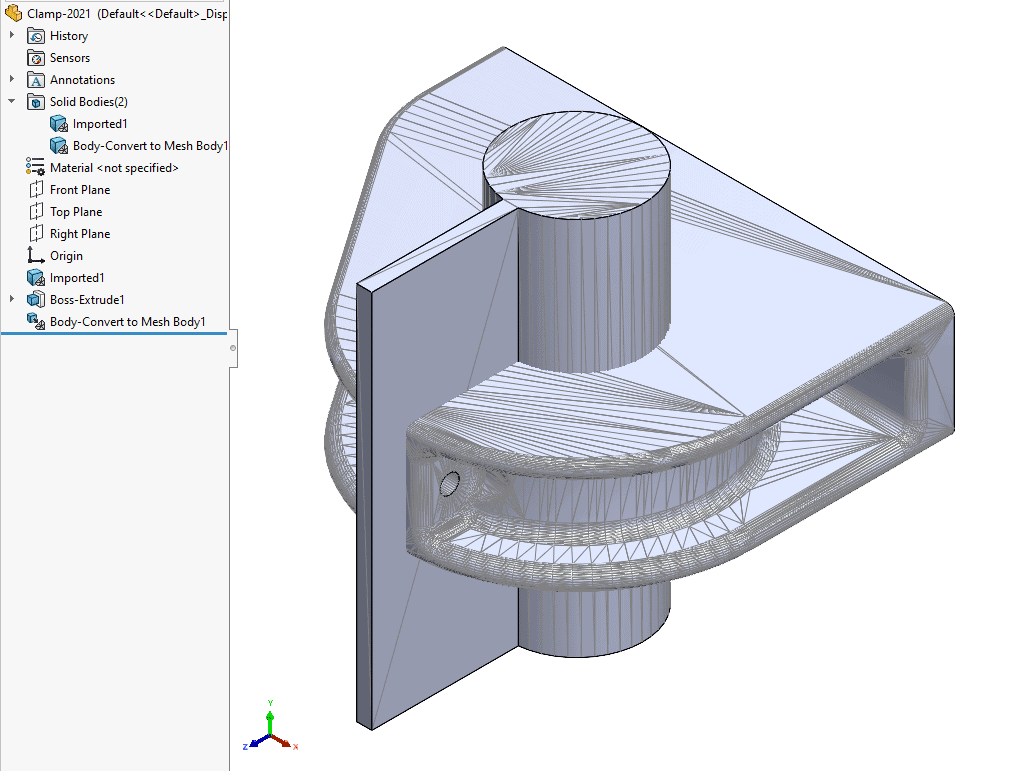Expand the Annotations node
The height and width of the screenshot is (771, 1026).
click(12, 79)
